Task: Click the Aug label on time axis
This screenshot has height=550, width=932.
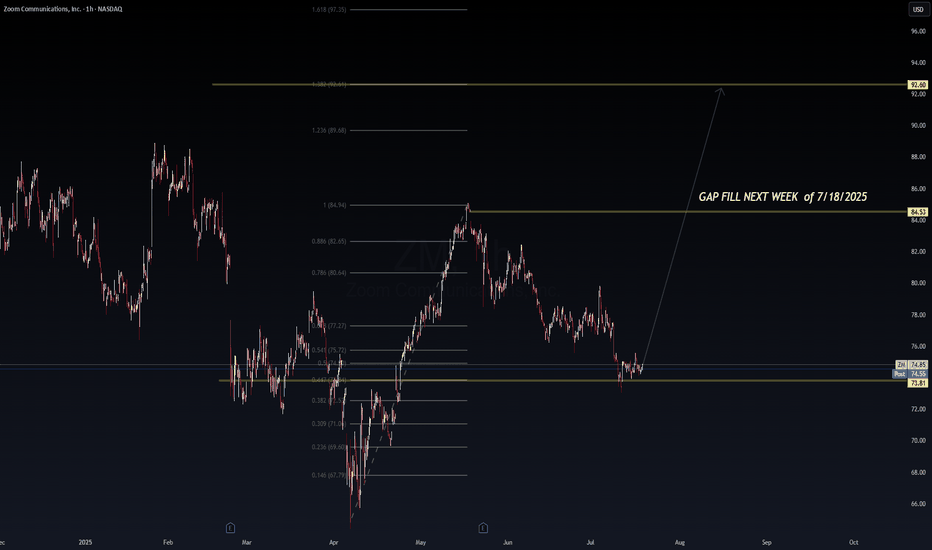Action: [679, 542]
